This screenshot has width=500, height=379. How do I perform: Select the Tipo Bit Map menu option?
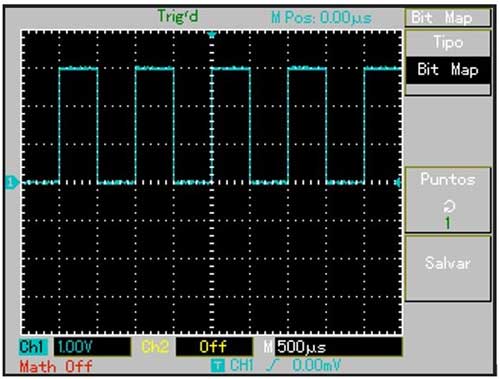(448, 63)
